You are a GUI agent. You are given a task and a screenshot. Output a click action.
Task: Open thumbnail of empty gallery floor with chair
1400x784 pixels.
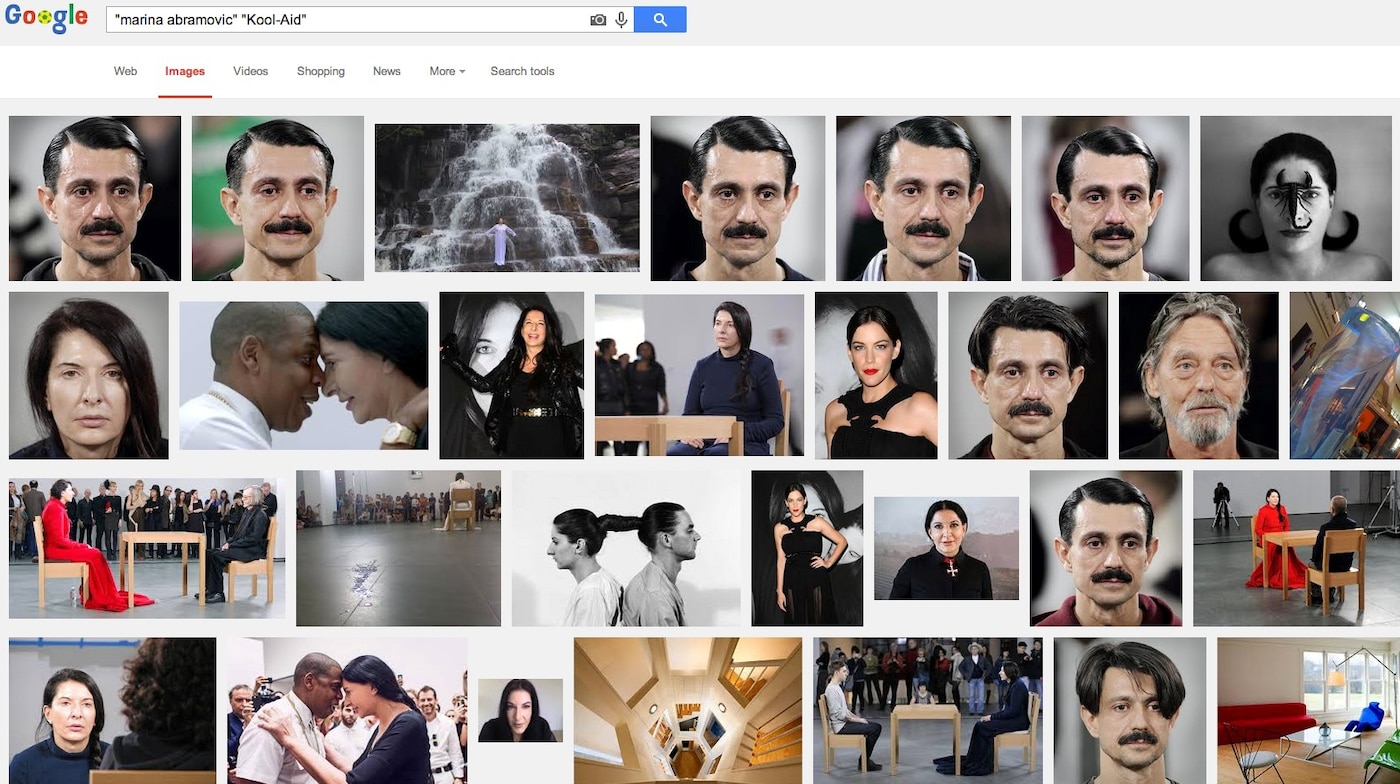point(398,548)
